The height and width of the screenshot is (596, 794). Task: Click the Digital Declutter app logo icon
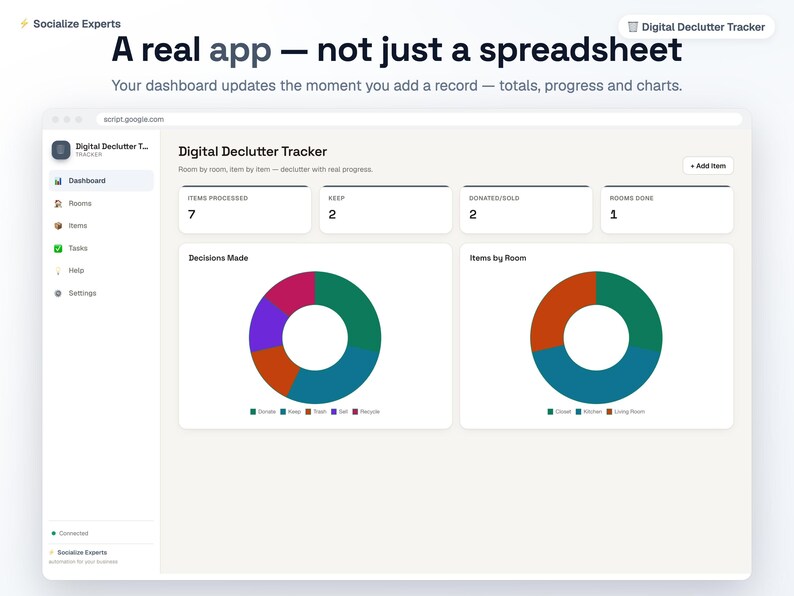pyautogui.click(x=61, y=150)
